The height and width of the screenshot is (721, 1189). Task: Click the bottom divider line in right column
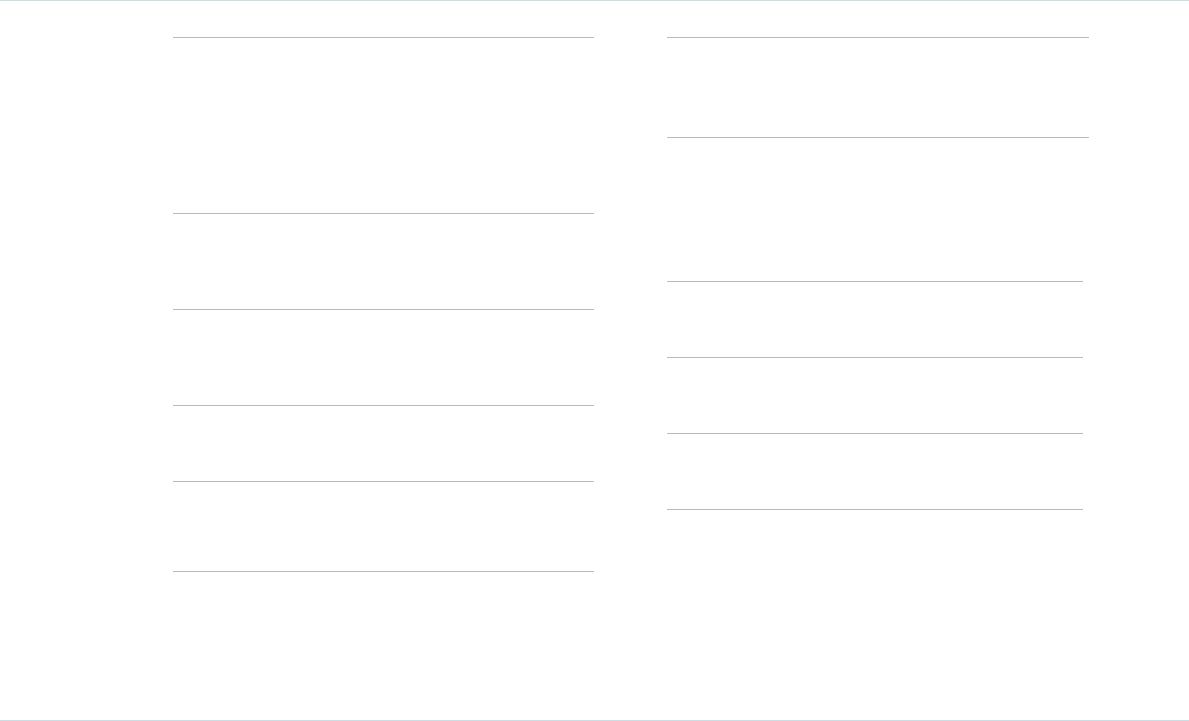pos(874,509)
